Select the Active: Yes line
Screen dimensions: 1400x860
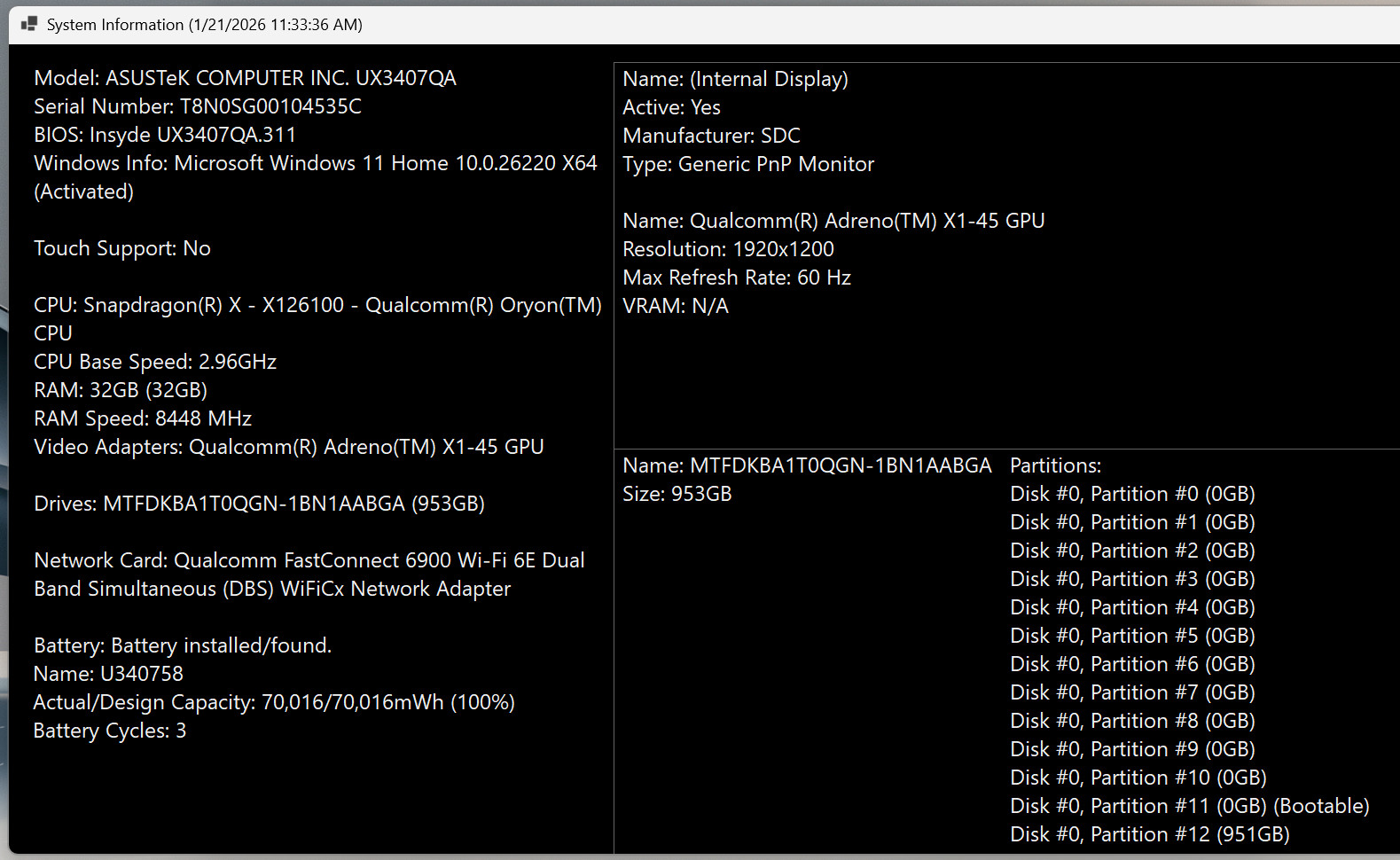click(672, 107)
